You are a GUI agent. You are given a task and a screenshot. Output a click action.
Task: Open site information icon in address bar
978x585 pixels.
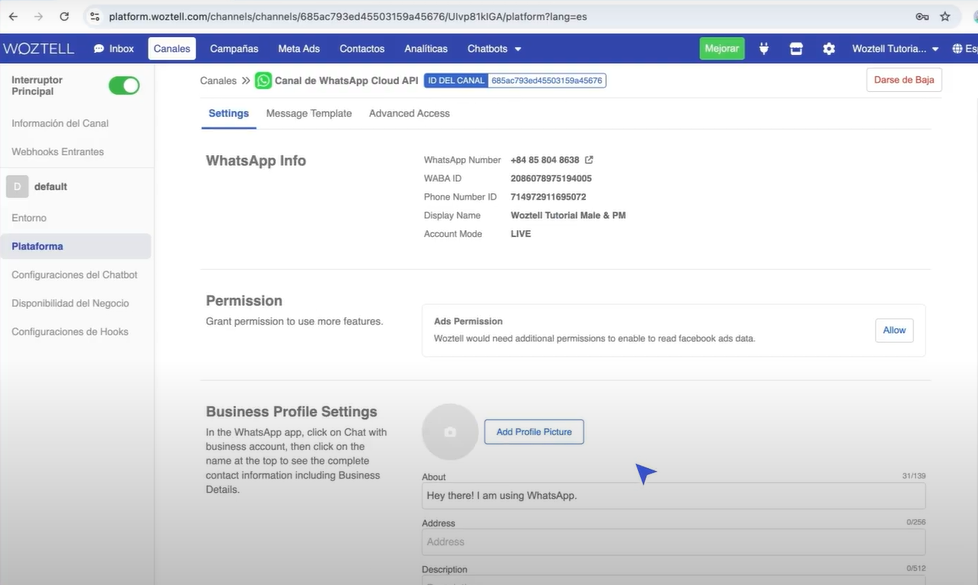pos(95,17)
